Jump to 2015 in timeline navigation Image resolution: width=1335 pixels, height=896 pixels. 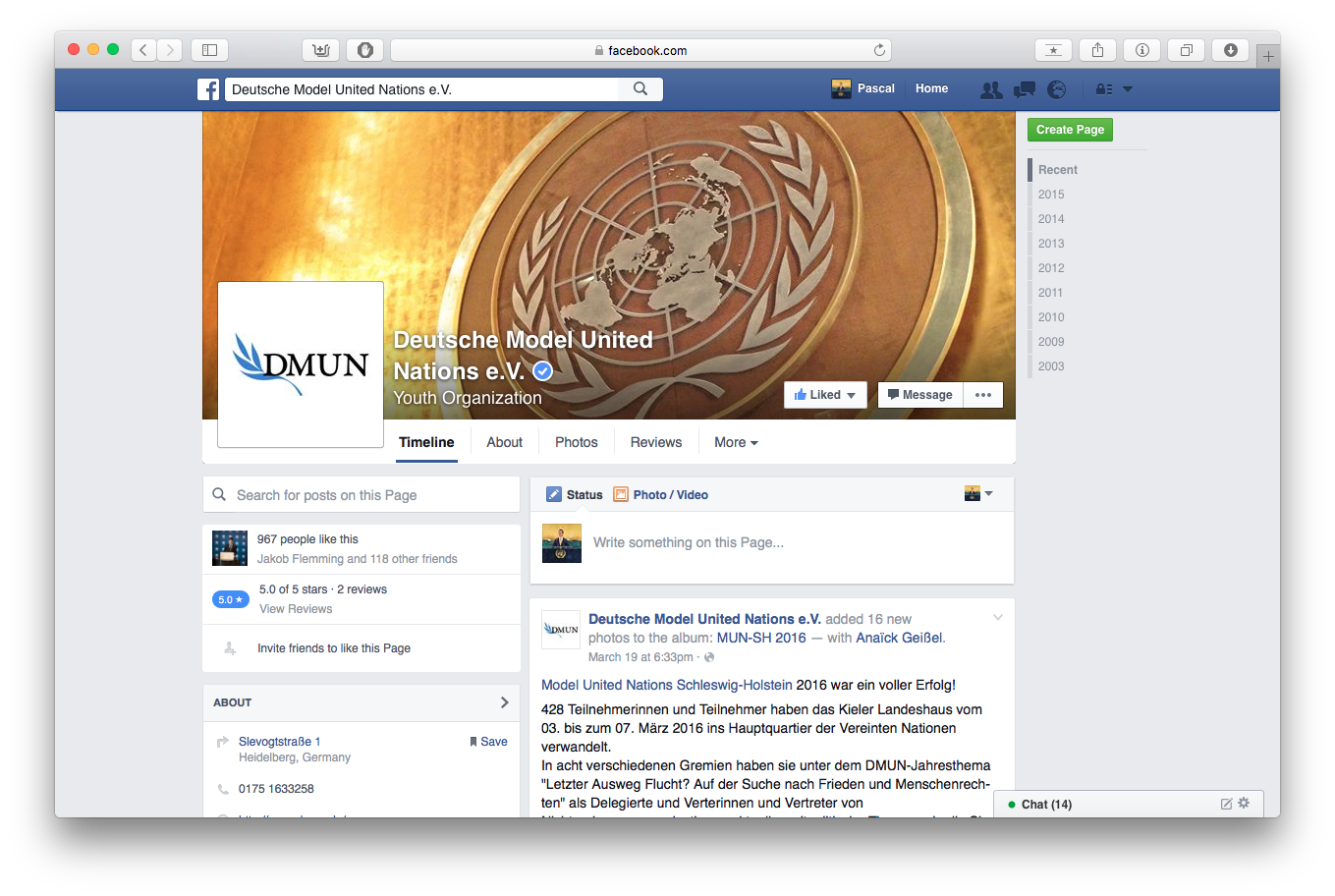pyautogui.click(x=1051, y=195)
